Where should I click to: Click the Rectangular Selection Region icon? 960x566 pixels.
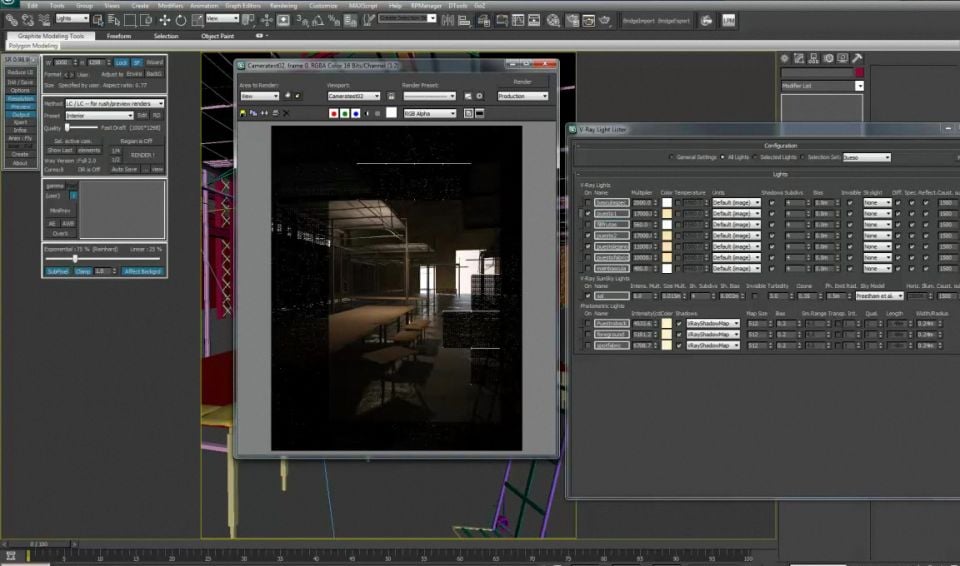pos(130,20)
